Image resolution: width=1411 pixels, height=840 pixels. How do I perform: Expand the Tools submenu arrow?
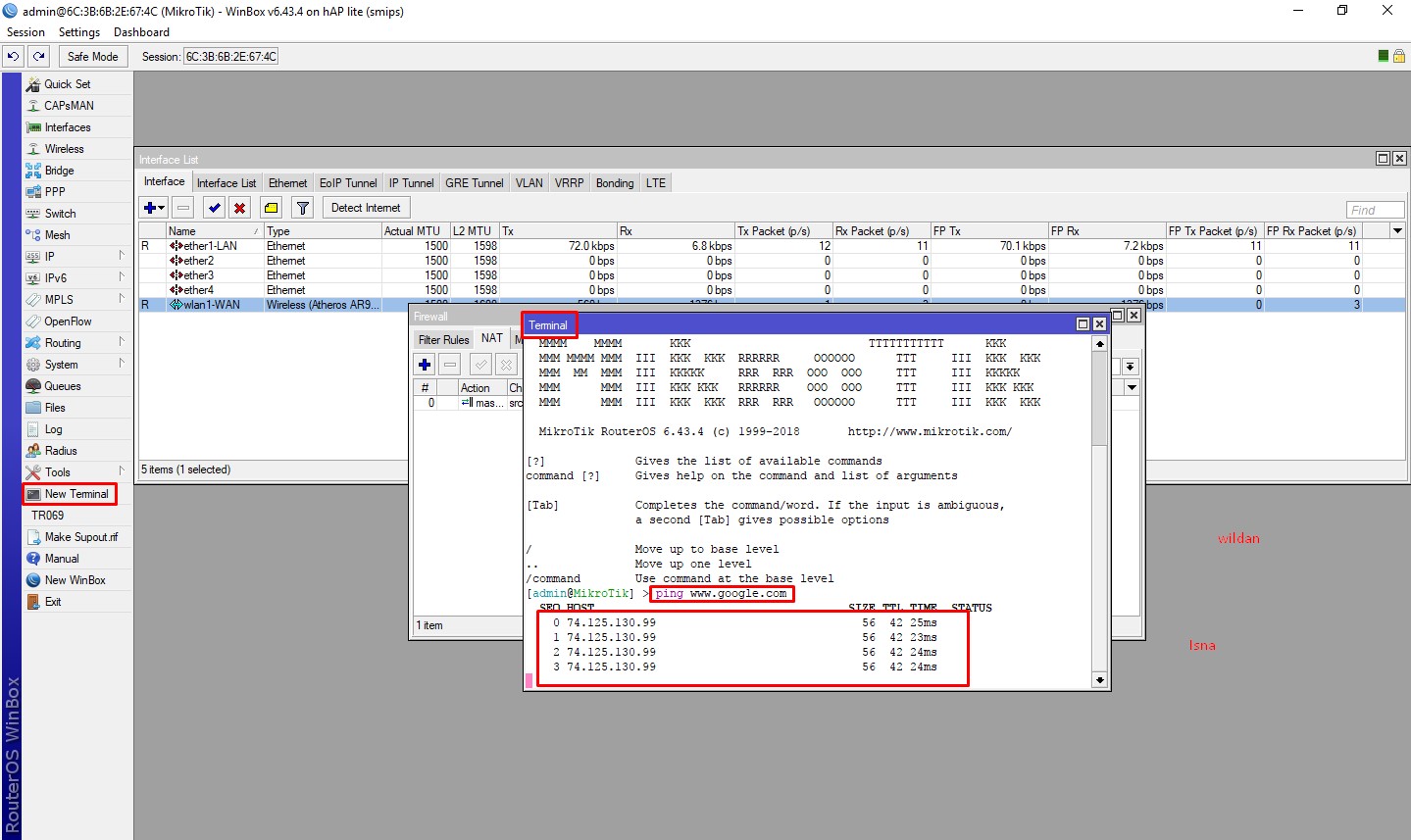(122, 472)
